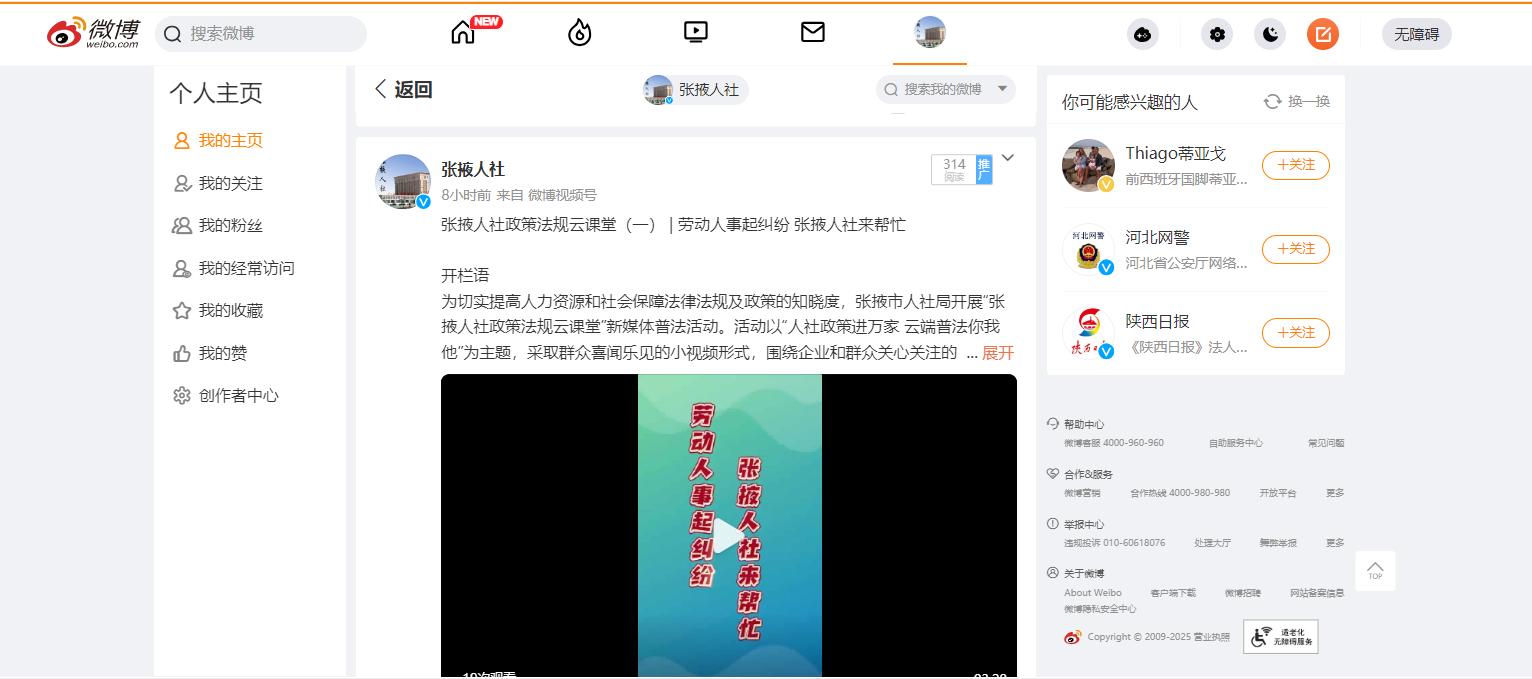This screenshot has height=679, width=1532.
Task: Open 我的收藏 in the sidebar
Action: [218, 311]
